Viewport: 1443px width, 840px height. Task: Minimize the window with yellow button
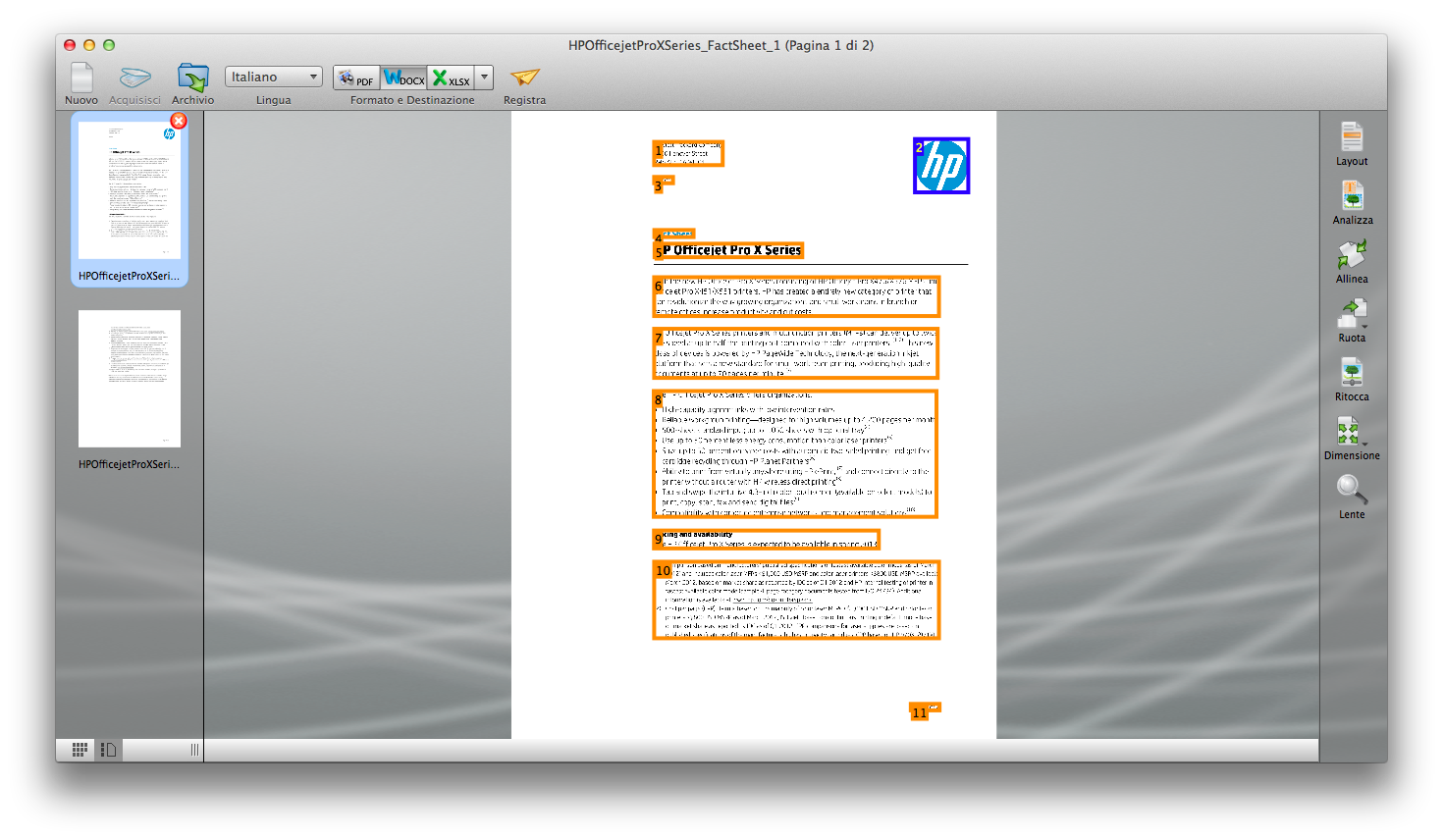(89, 45)
